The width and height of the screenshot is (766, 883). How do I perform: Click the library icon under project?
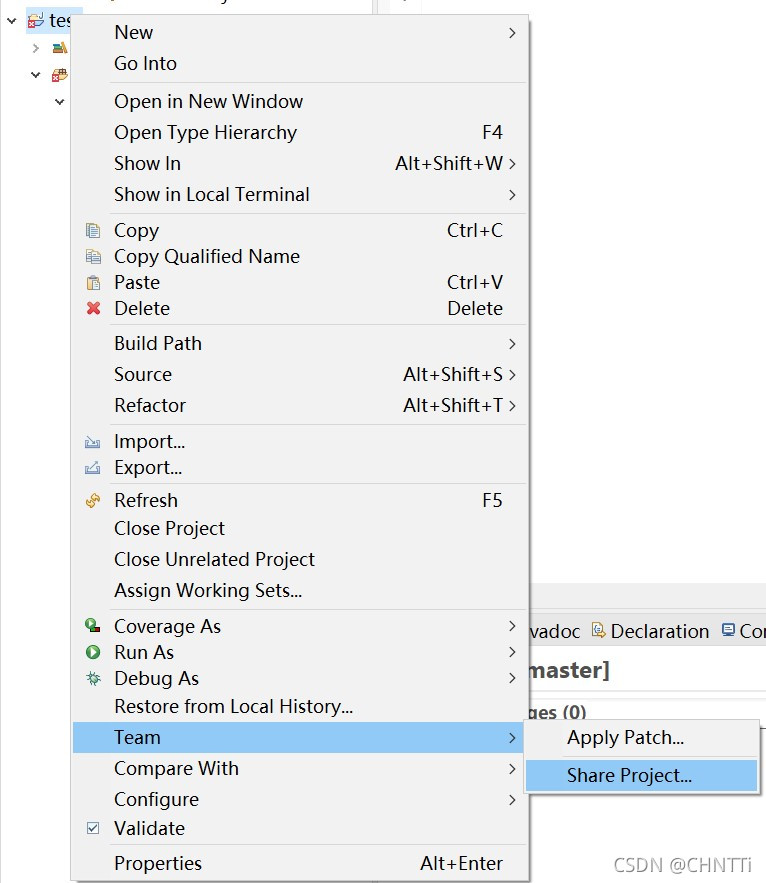click(x=60, y=48)
